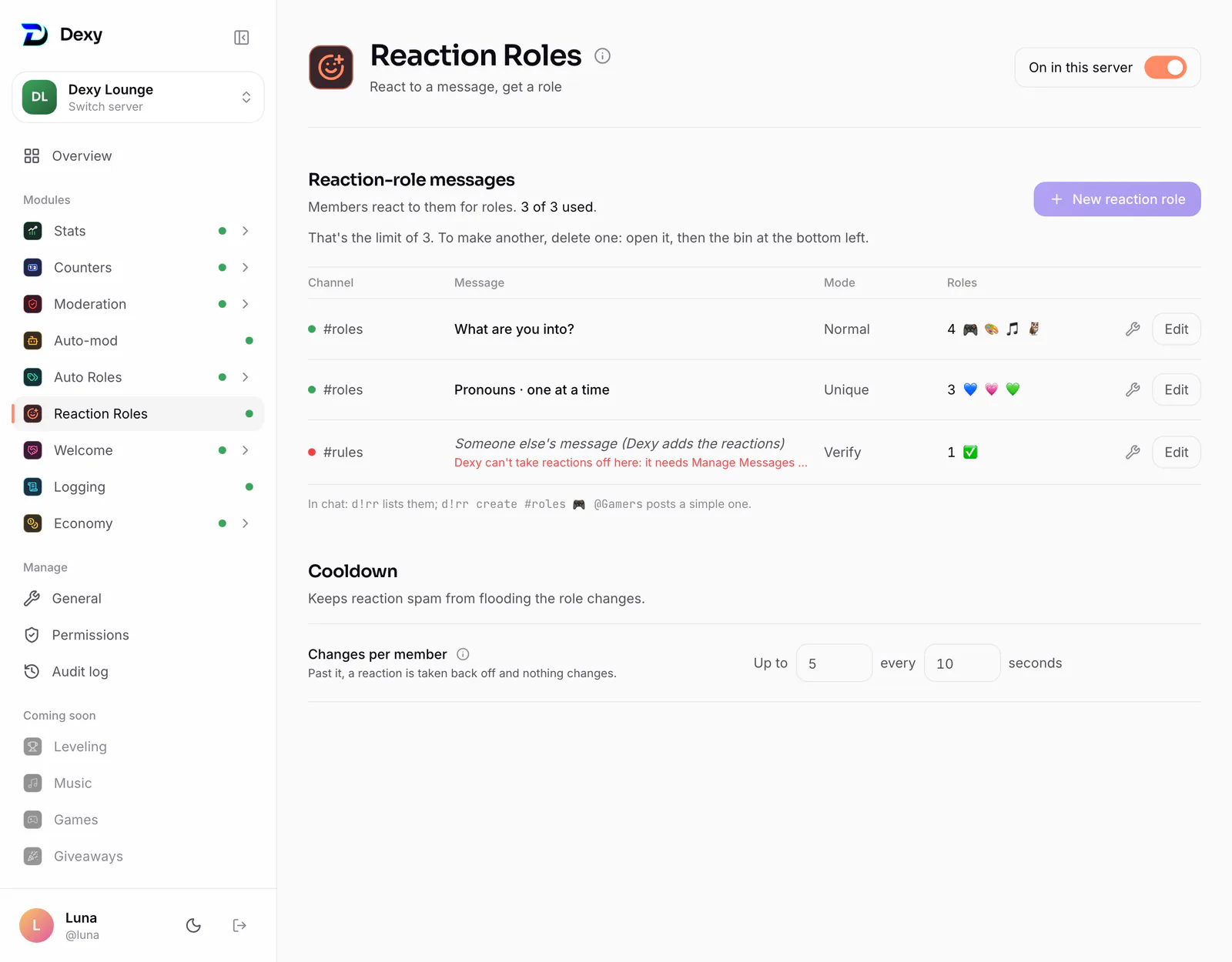Screen dimensions: 1232x962
Task: Expand the Economy module chevron
Action: (246, 523)
